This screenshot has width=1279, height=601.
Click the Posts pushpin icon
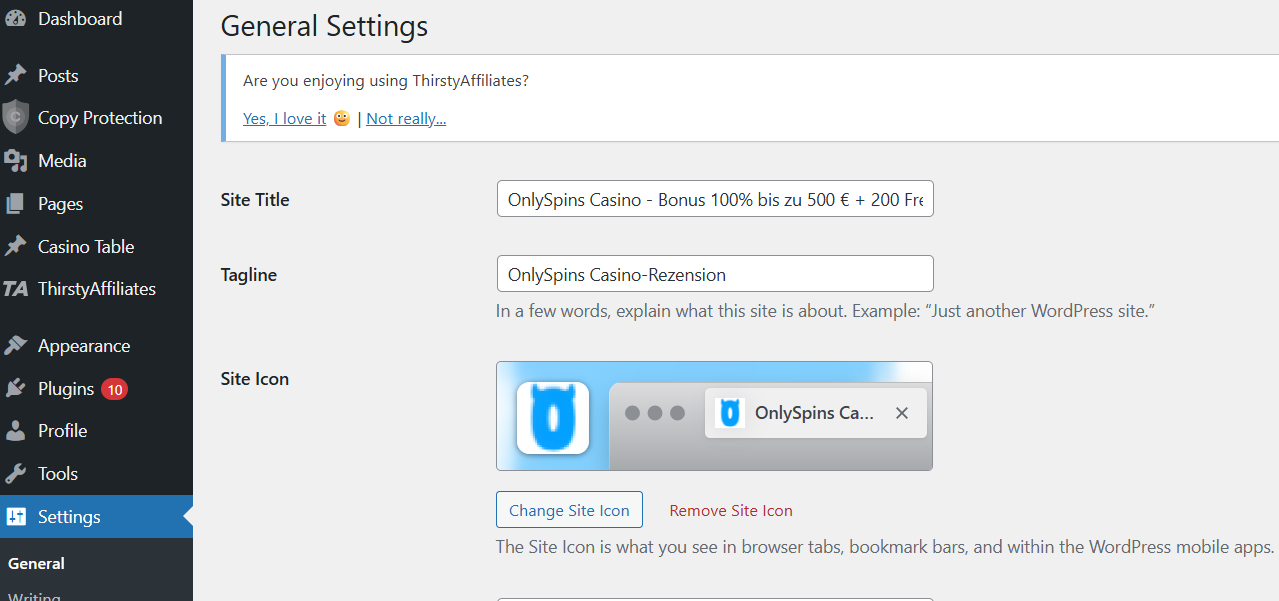15,76
